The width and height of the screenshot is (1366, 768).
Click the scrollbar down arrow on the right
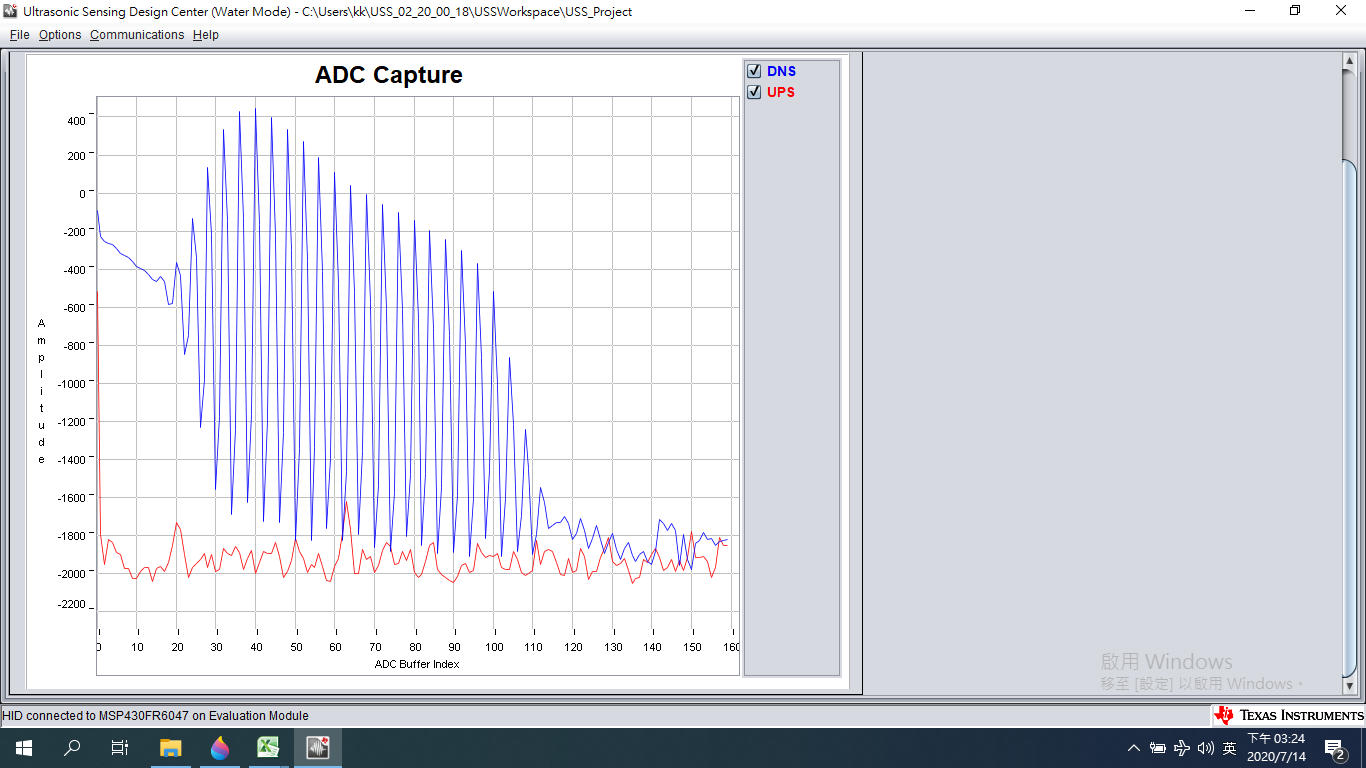click(1348, 688)
